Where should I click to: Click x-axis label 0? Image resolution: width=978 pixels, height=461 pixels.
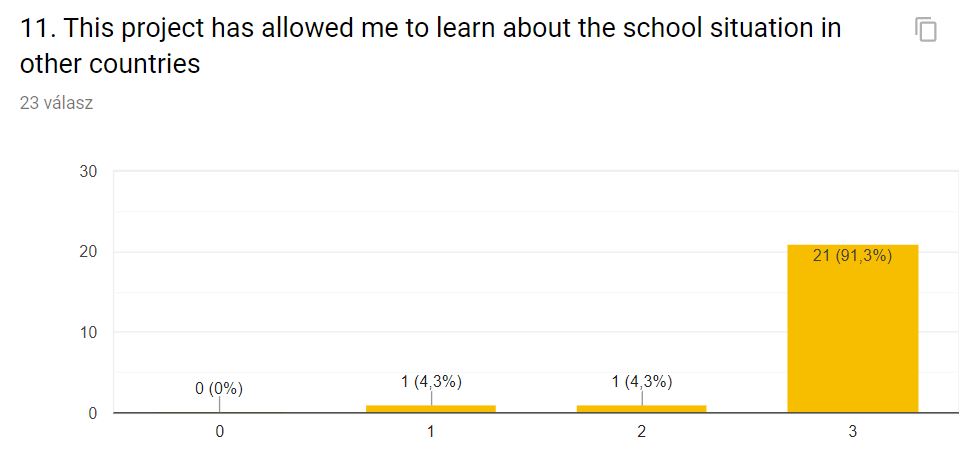point(220,432)
